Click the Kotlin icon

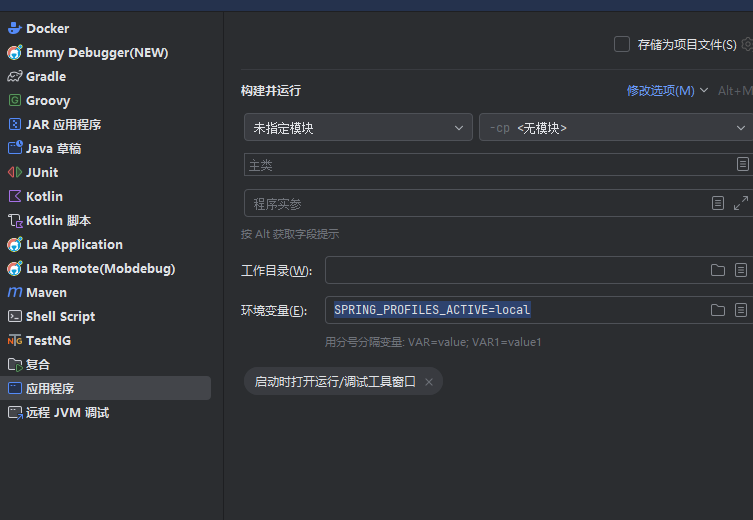[15, 196]
